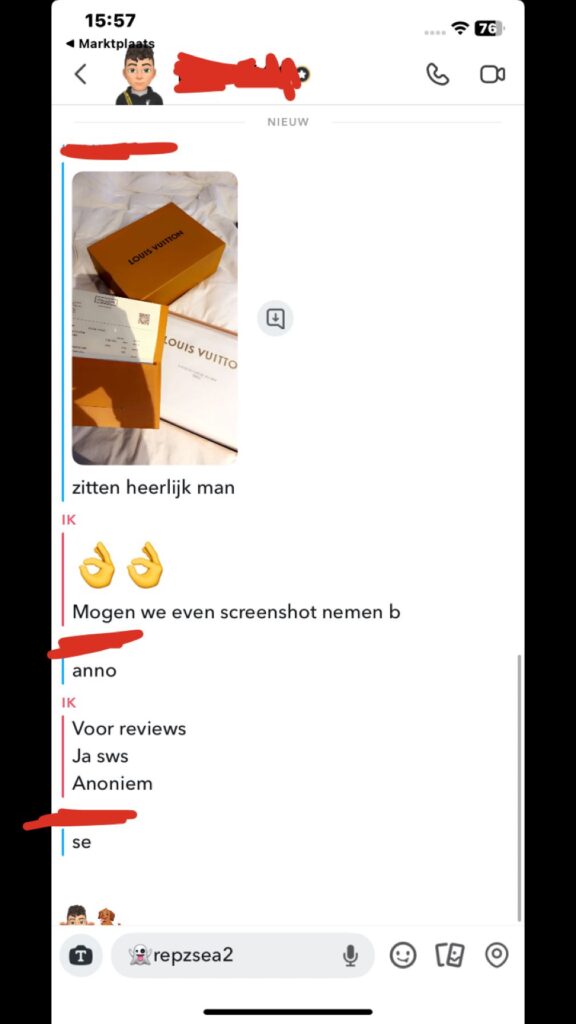Return to Marktplaats app via status bar link

(x=110, y=44)
